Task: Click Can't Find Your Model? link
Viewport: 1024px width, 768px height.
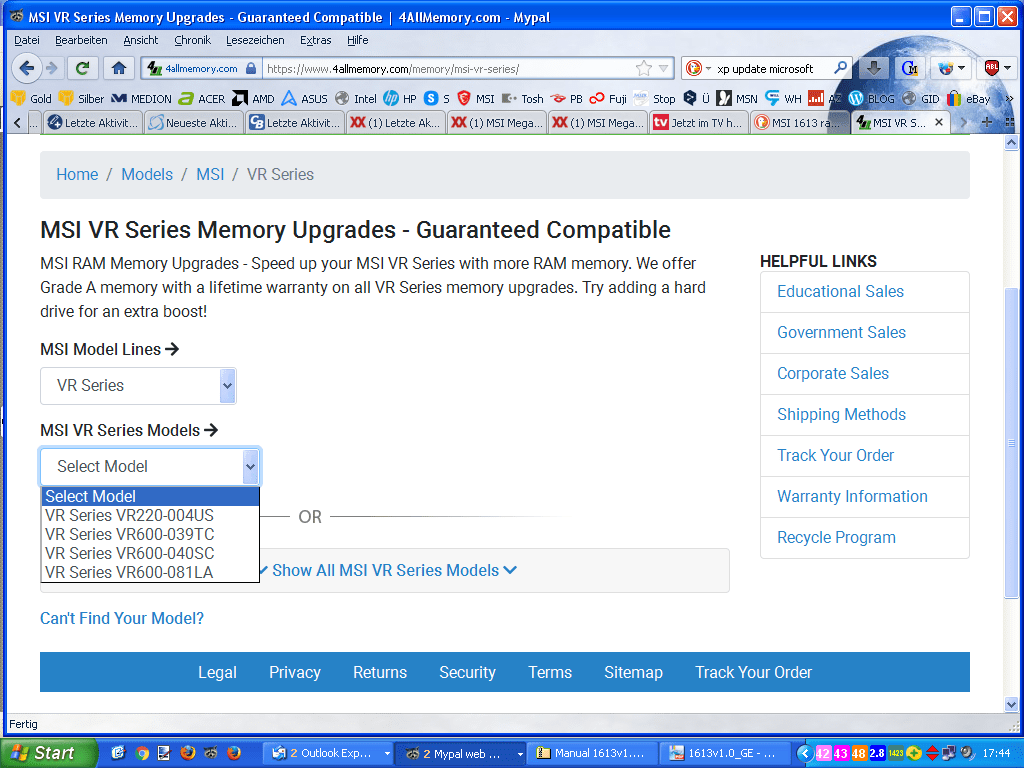Action: click(x=122, y=618)
